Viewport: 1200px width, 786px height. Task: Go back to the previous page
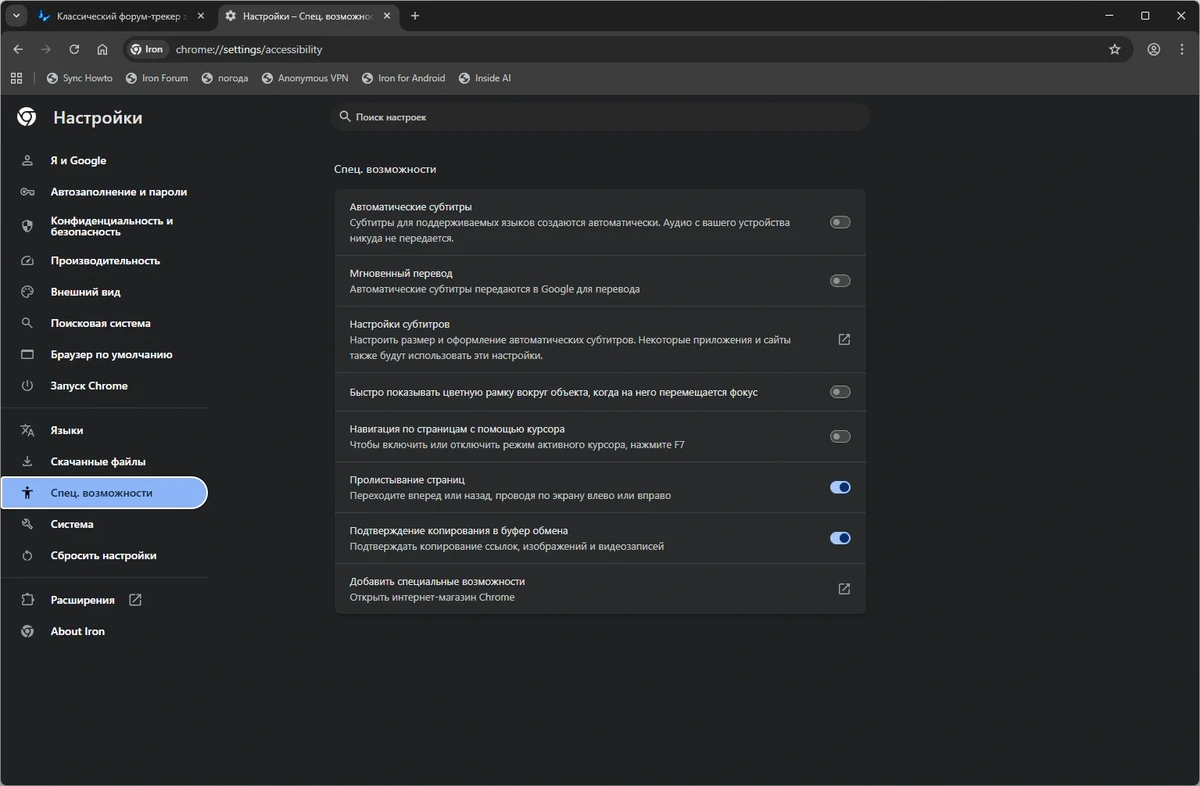pyautogui.click(x=18, y=49)
